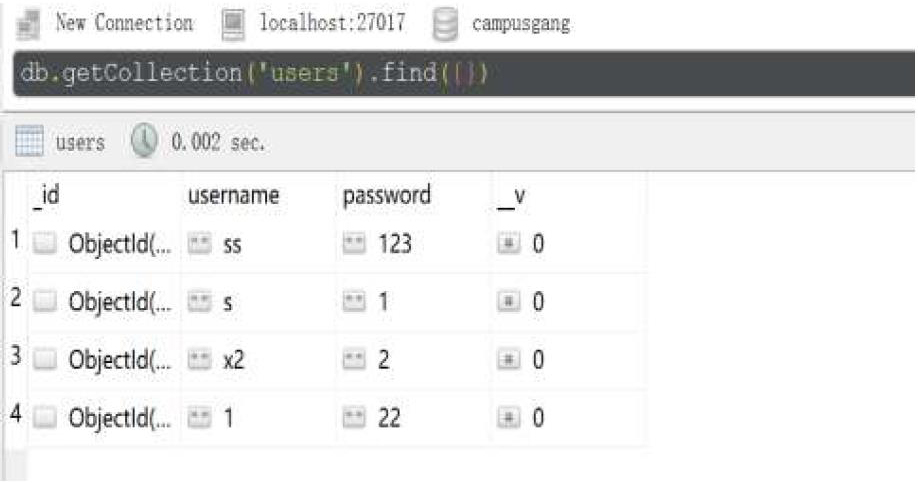Viewport: 918px width, 483px height.
Task: Click the username cell containing x2
Action: [258, 359]
